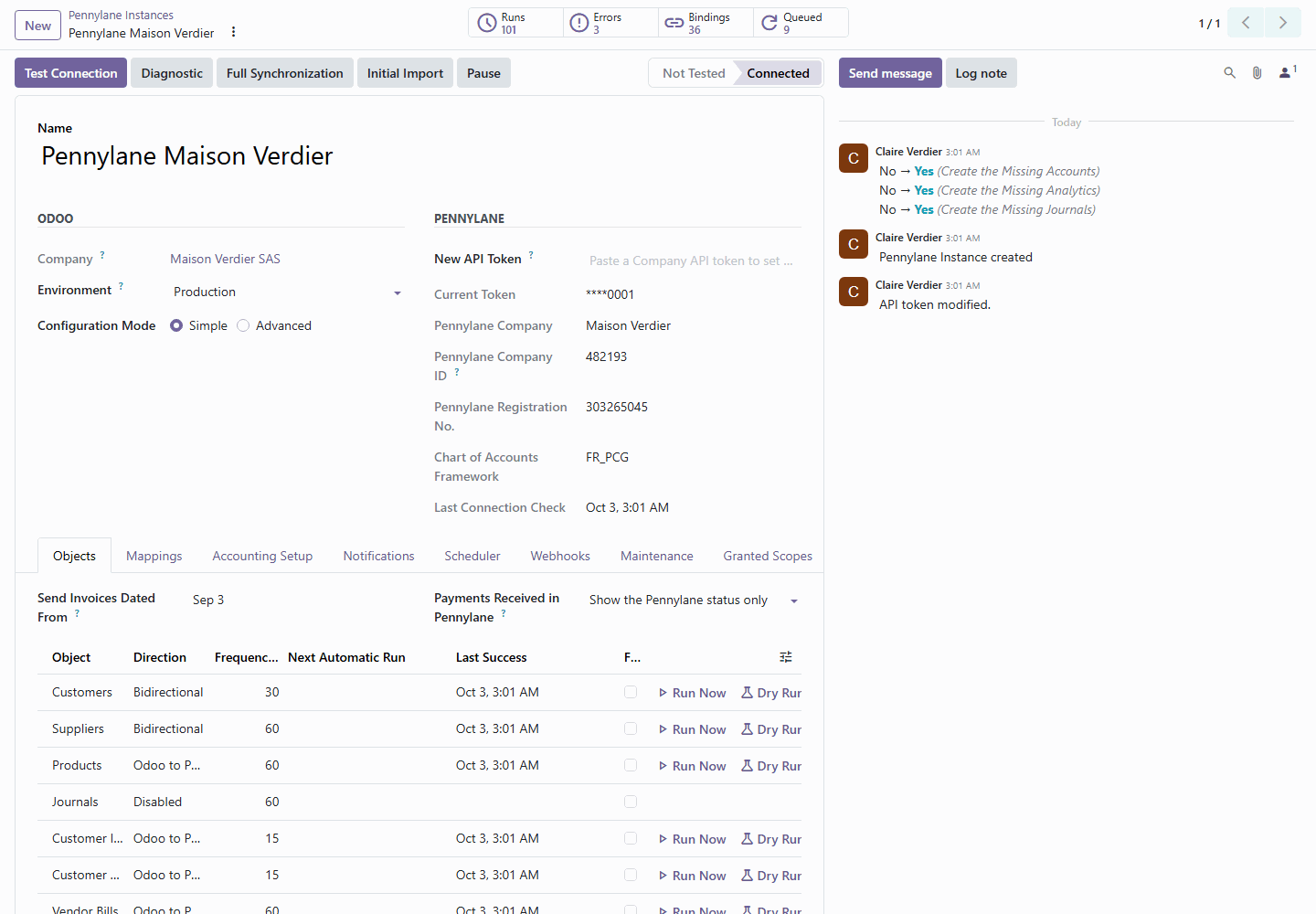Open the Maison Verdier SAS company link
The height and width of the screenshot is (914, 1316).
226,259
